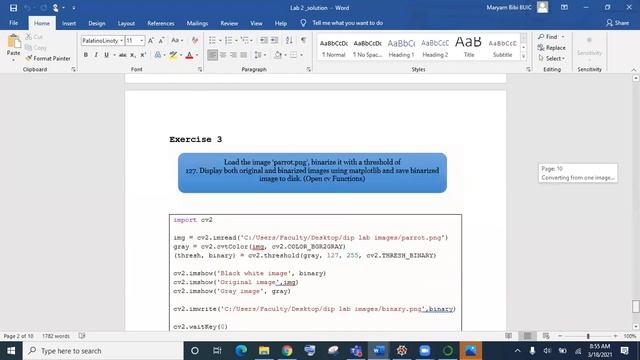The width and height of the screenshot is (640, 360).
Task: Click Increase Indent icon
Action: point(274,40)
